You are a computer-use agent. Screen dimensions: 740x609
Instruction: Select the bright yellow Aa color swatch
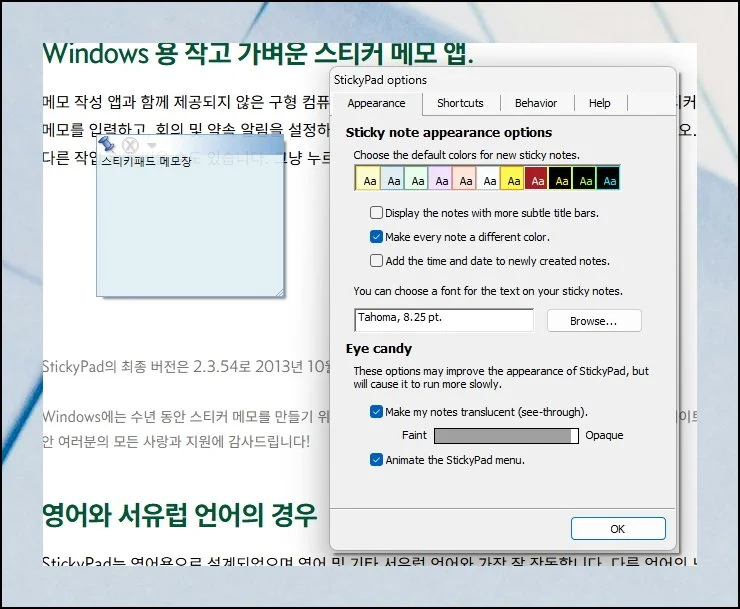(x=512, y=179)
